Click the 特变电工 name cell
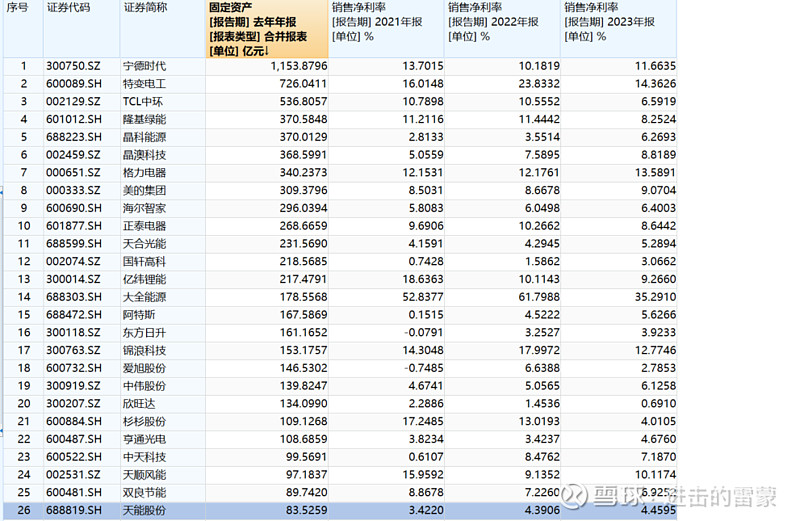Viewport: 800px width, 521px height. [x=144, y=84]
